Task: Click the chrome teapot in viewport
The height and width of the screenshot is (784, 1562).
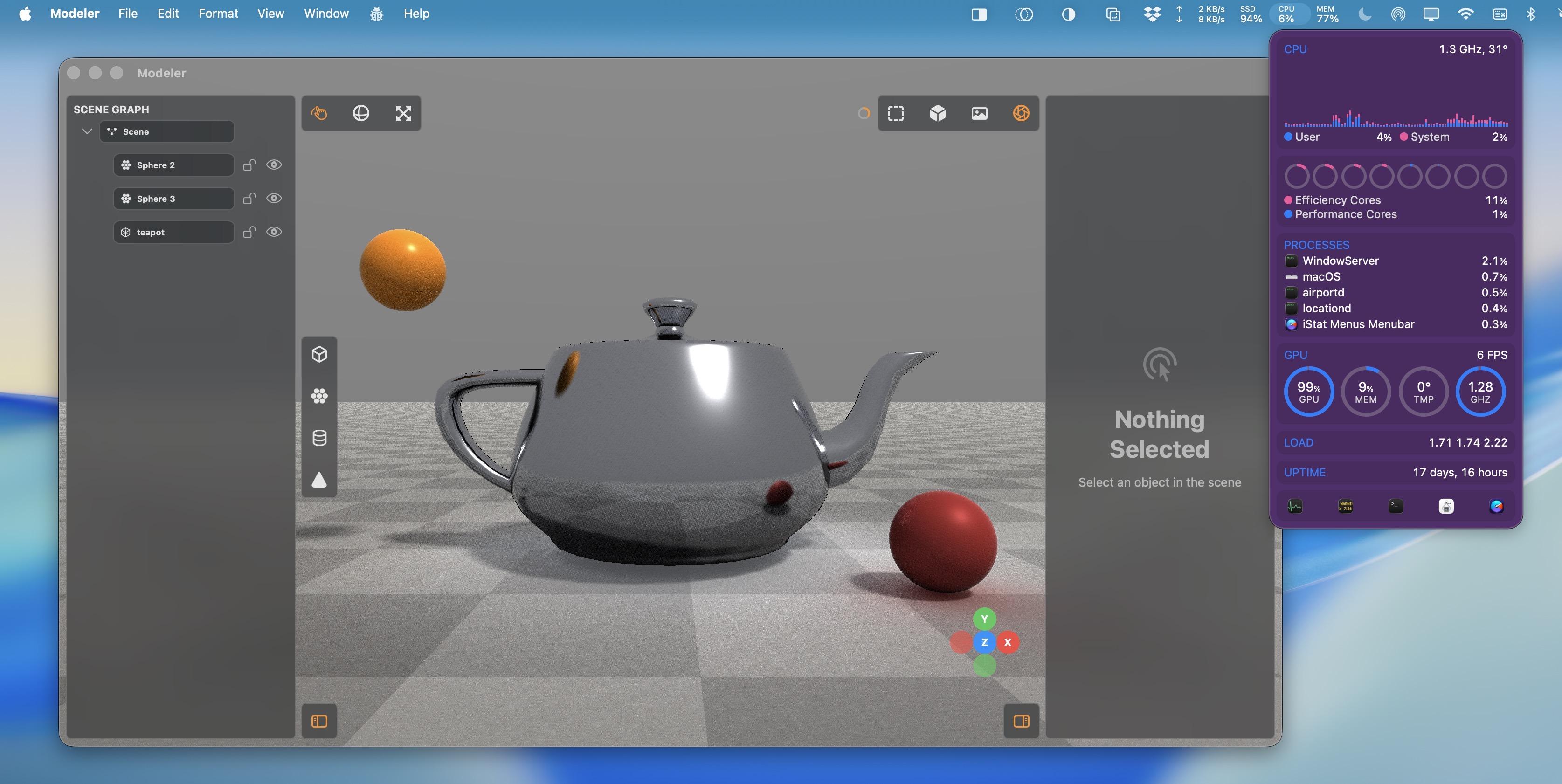Action: tap(673, 437)
